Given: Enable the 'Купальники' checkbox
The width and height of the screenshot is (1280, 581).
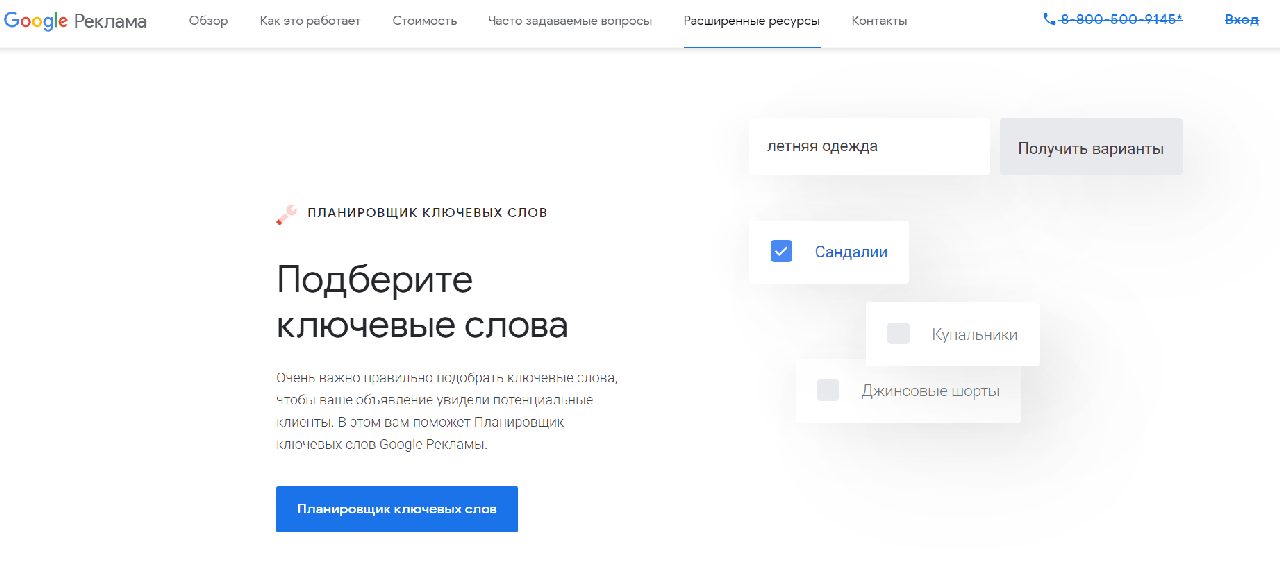Looking at the screenshot, I should (x=897, y=333).
